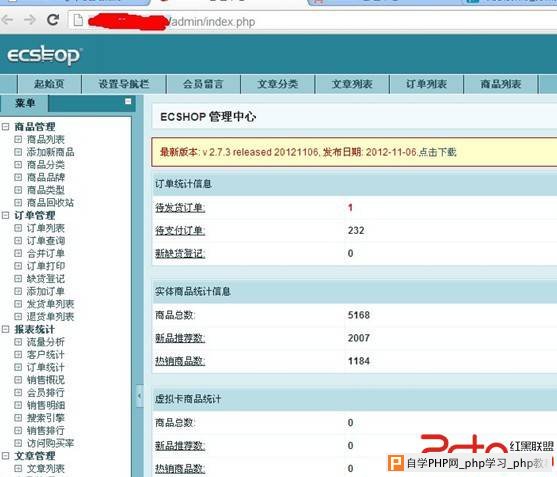Open 退货单列表 in sidebar

tap(50, 316)
